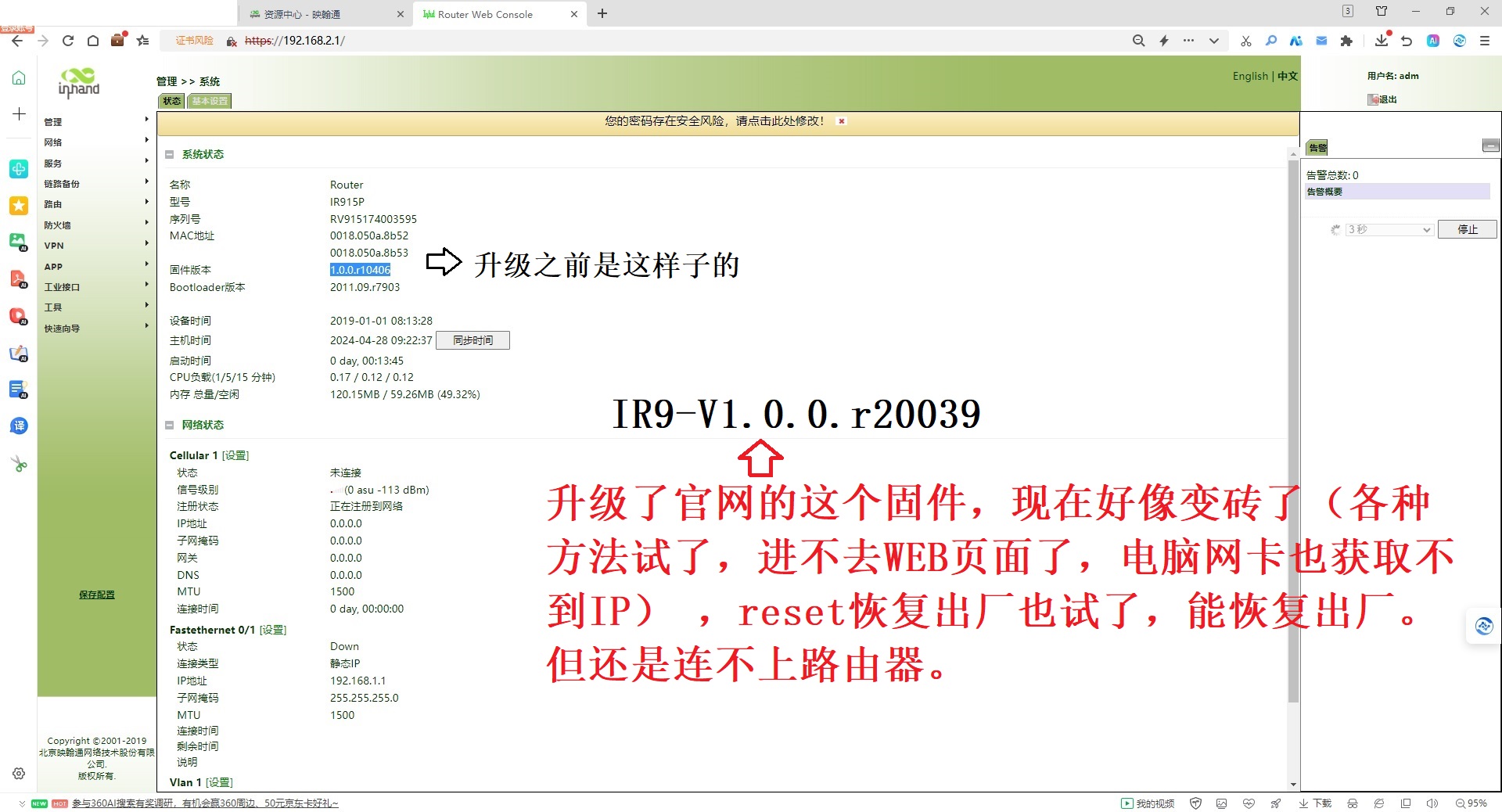This screenshot has height=812, width=1502.
Task: Click the 保存配置 link
Action: point(96,595)
